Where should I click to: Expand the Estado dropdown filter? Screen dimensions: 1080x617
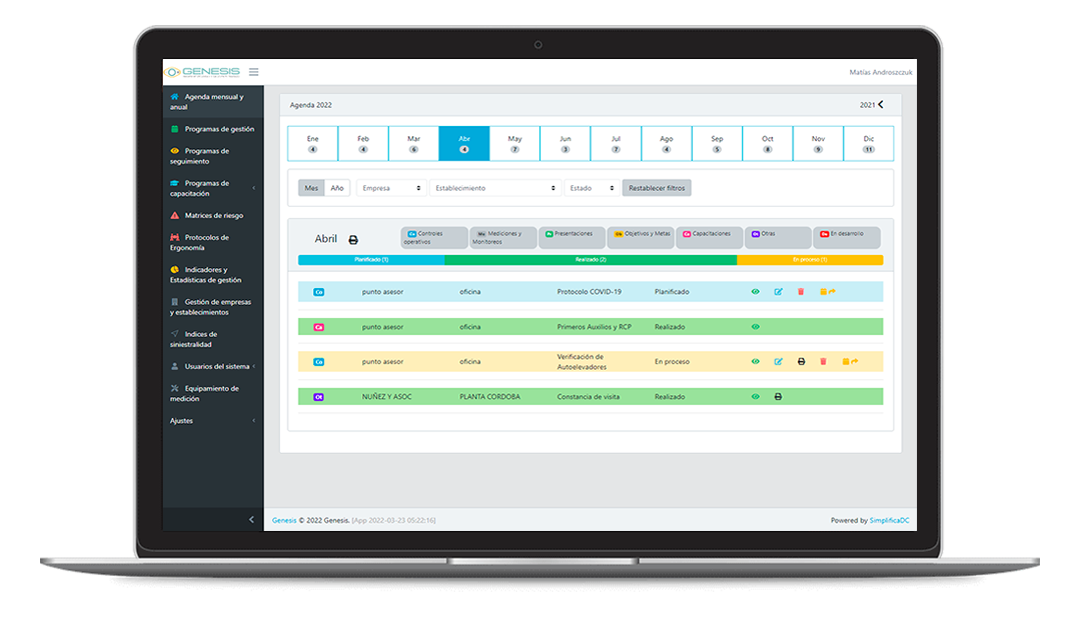click(x=592, y=188)
